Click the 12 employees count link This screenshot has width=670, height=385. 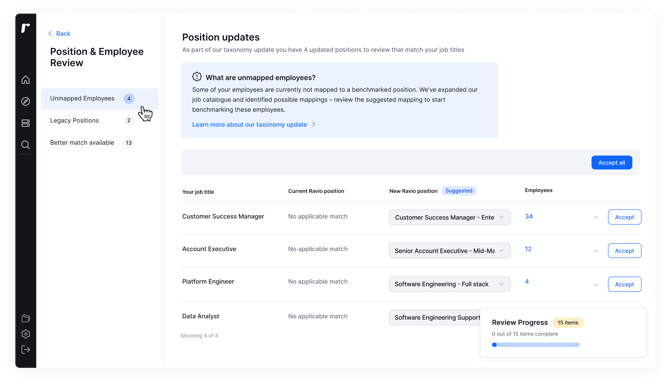[528, 249]
